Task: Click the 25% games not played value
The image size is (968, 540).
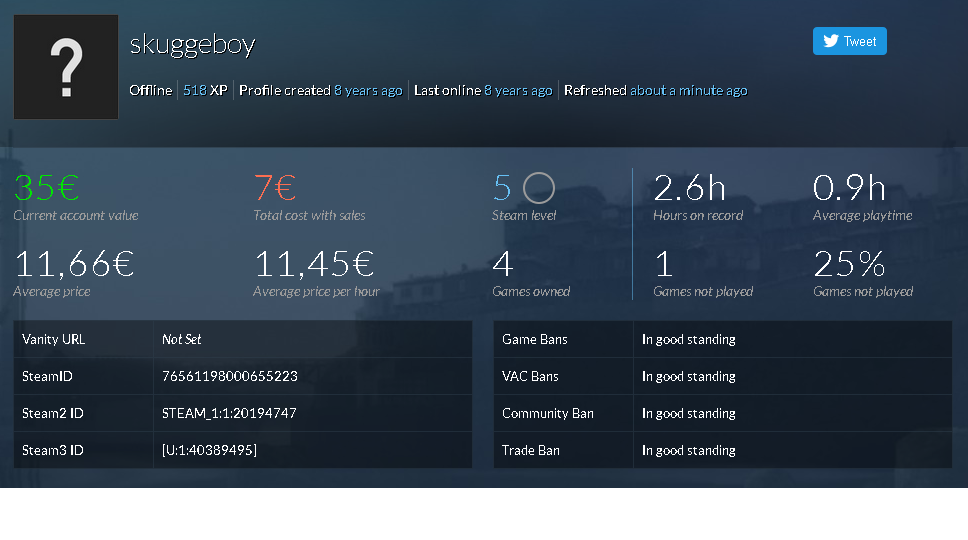Action: pos(849,264)
